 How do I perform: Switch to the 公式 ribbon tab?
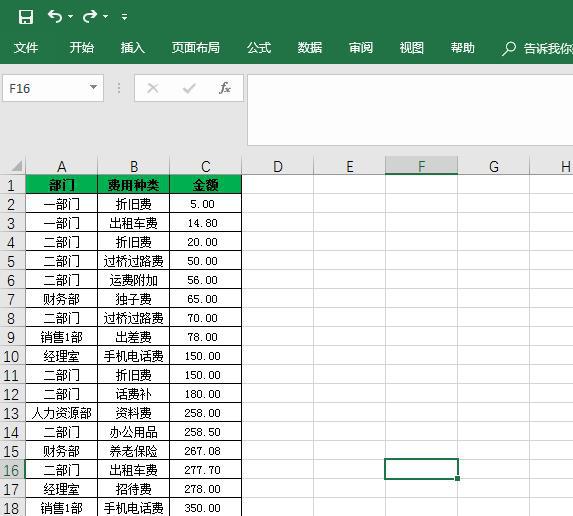[x=259, y=48]
